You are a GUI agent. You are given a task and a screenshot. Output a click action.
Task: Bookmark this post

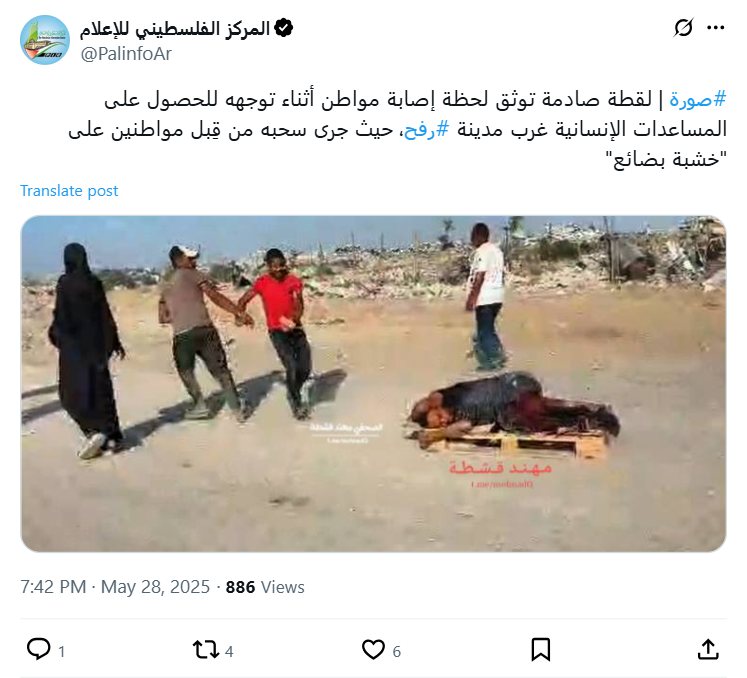(x=541, y=650)
